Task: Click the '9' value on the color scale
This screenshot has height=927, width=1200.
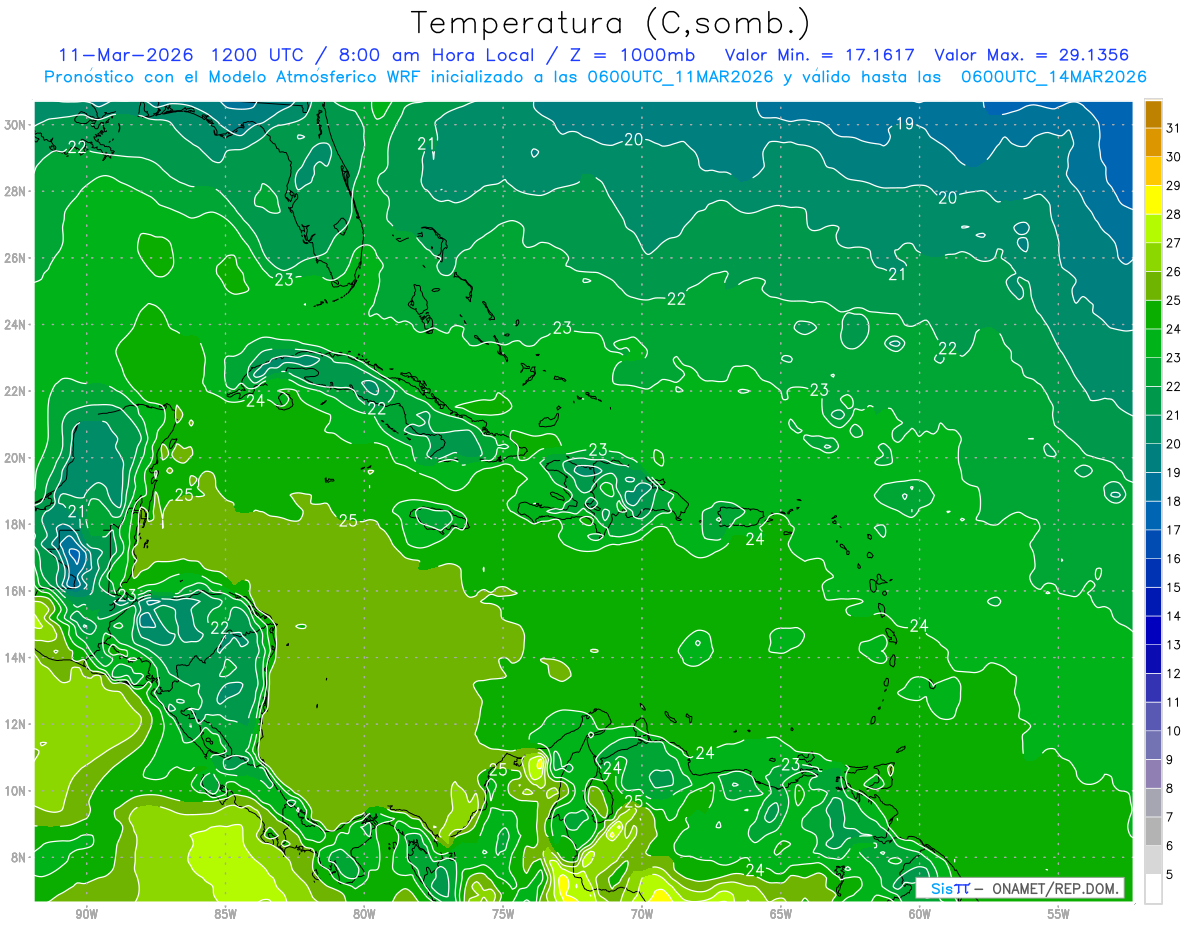Action: (x=1170, y=760)
